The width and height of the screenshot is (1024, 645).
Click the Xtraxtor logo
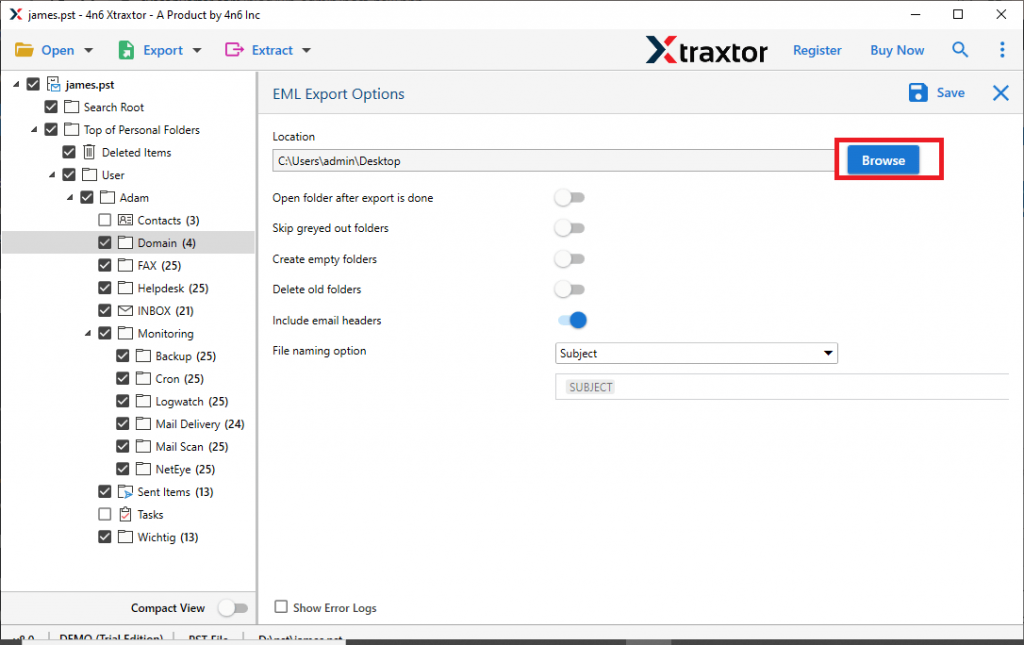(x=706, y=49)
